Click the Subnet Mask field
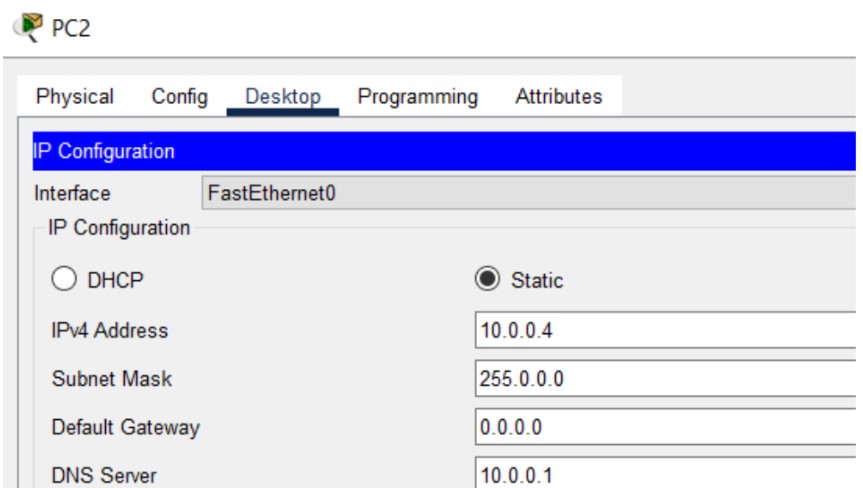The height and width of the screenshot is (488, 863). pos(665,378)
